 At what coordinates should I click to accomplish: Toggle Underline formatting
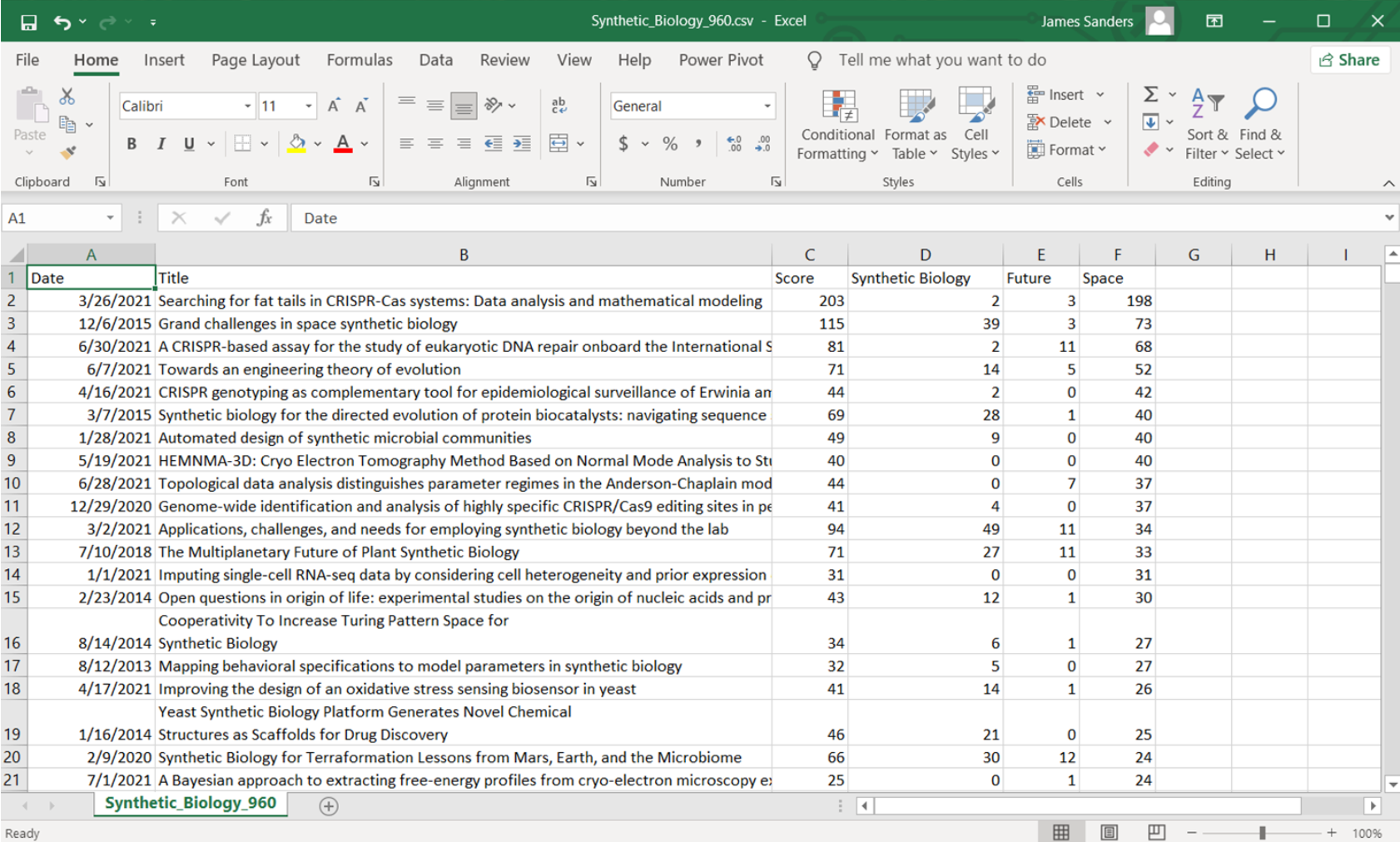click(189, 143)
